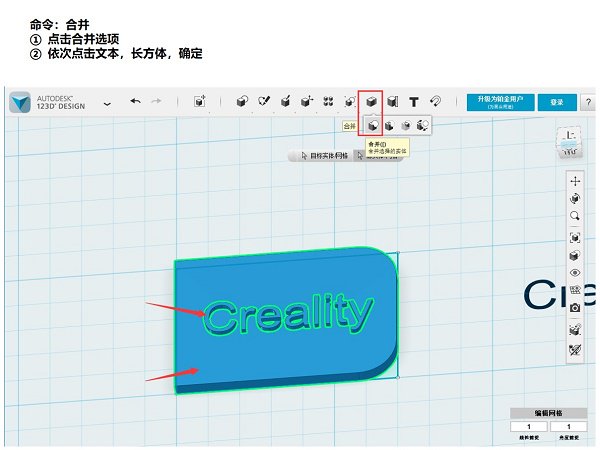Click the view cube navigator
Screen dimensions: 600x450
coord(570,143)
